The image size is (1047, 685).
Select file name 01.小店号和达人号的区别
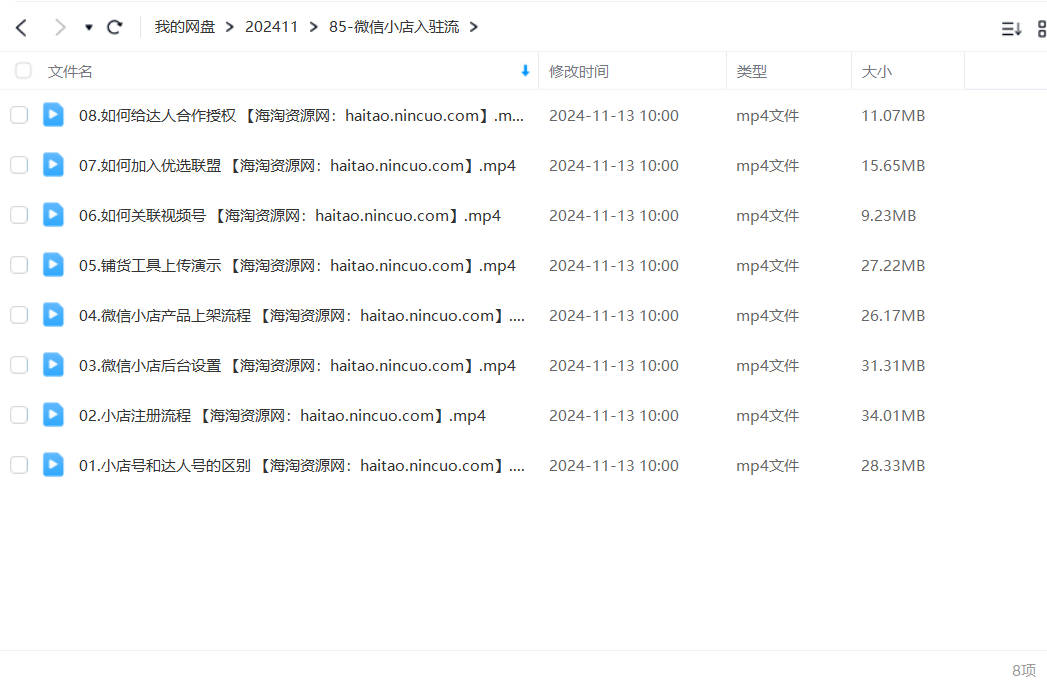click(x=302, y=466)
